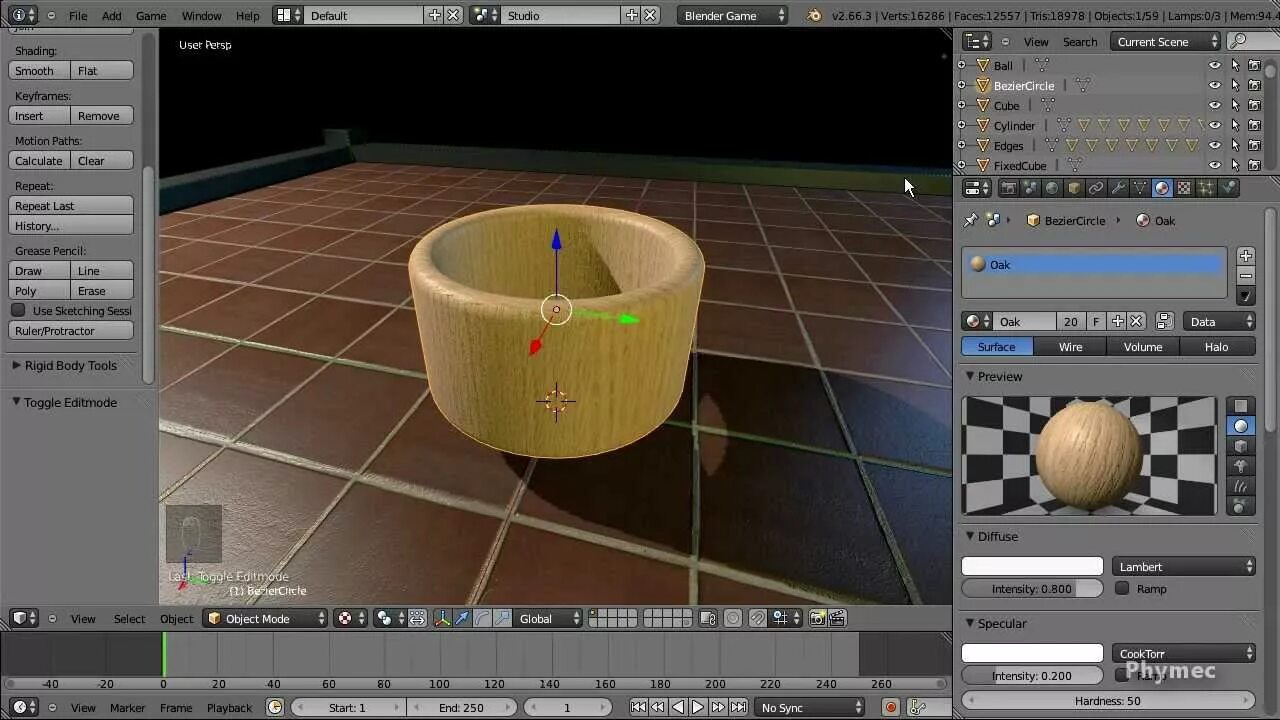1280x720 pixels.
Task: Play the timeline animation forward
Action: 698,707
